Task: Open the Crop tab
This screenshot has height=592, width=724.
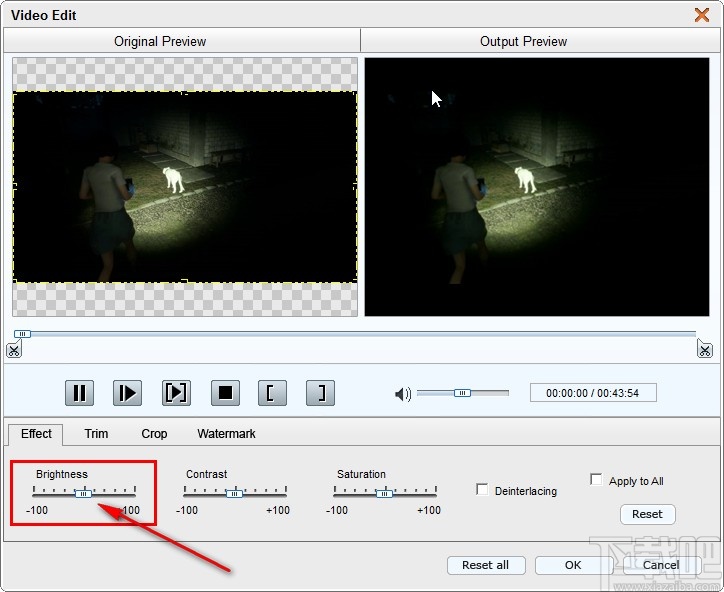Action: tap(154, 434)
